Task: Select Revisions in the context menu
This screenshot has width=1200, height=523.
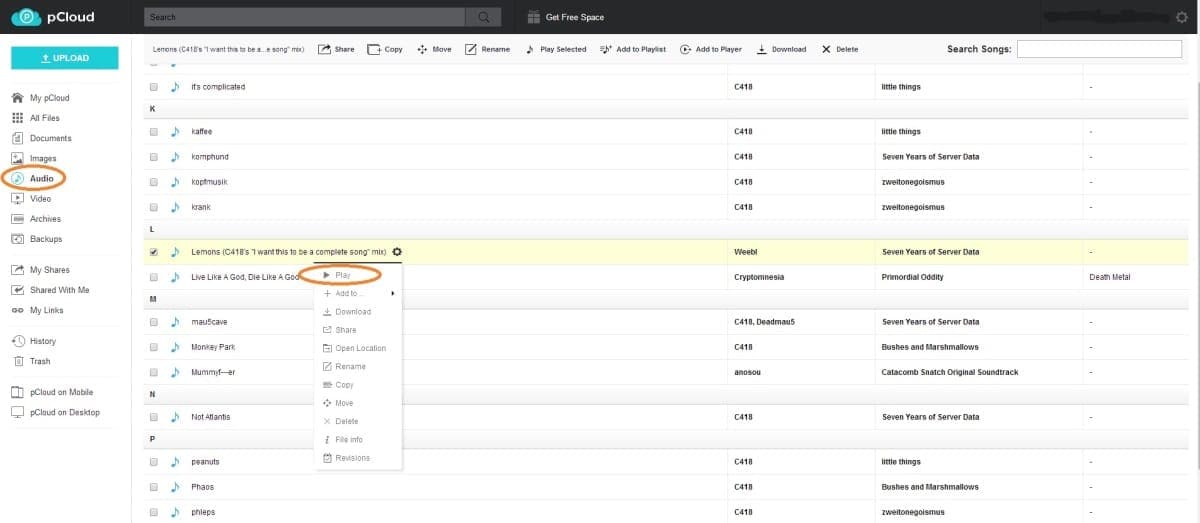Action: [357, 458]
